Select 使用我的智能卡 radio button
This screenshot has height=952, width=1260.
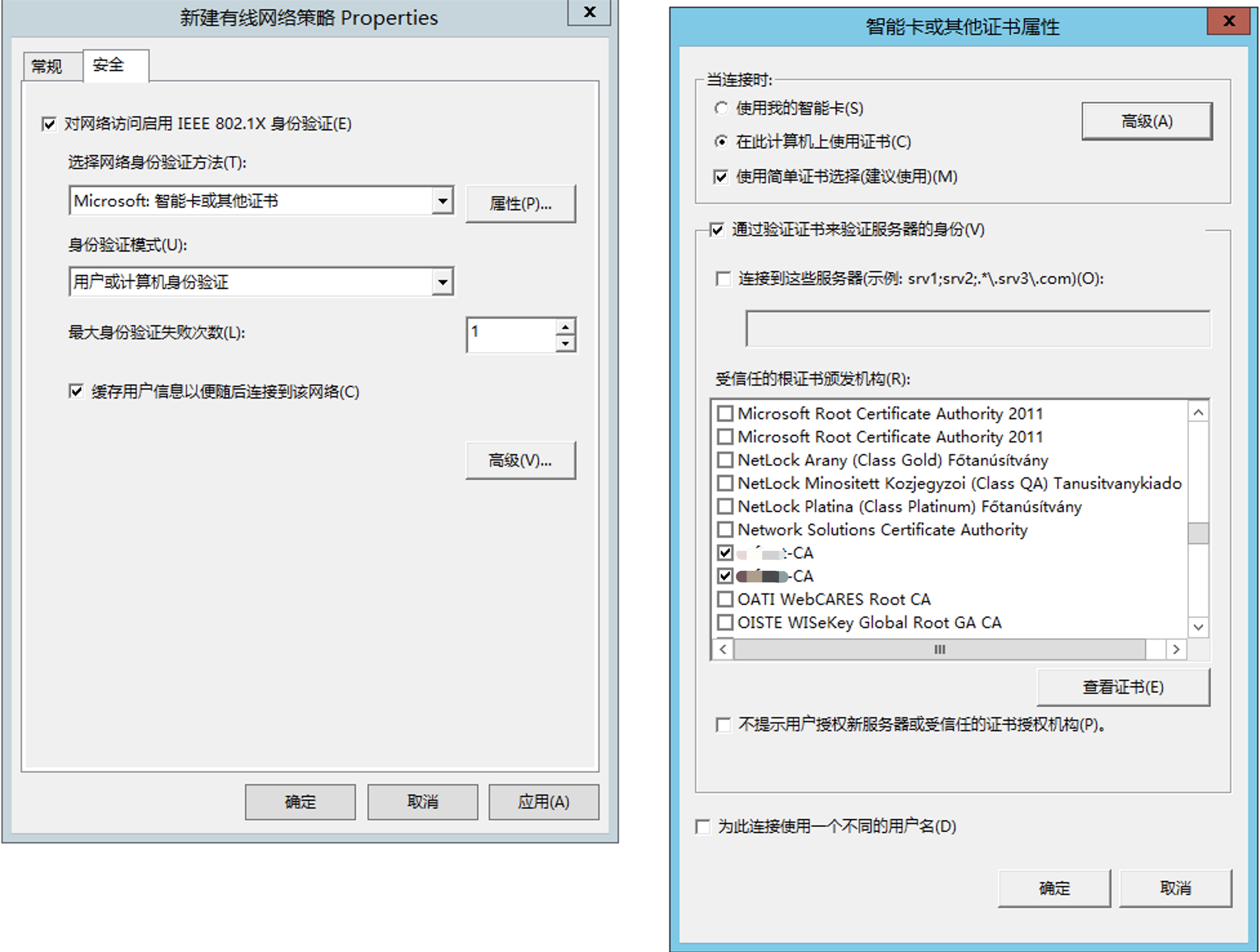point(722,108)
